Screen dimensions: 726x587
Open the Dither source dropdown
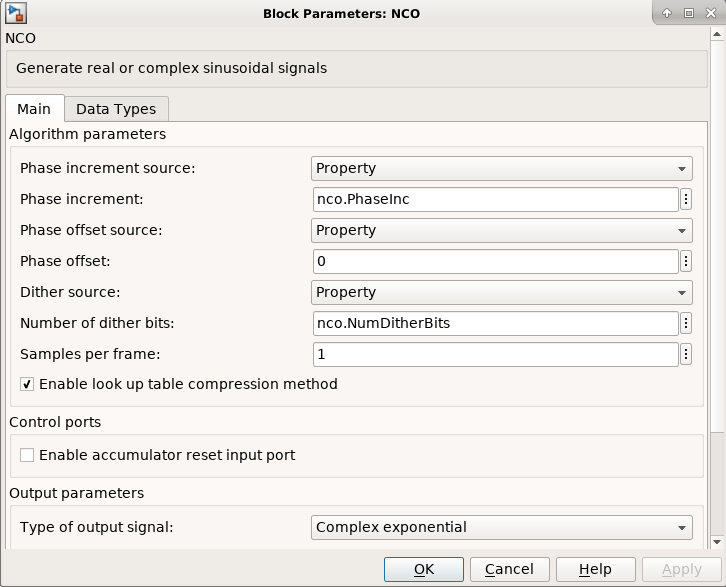(502, 292)
